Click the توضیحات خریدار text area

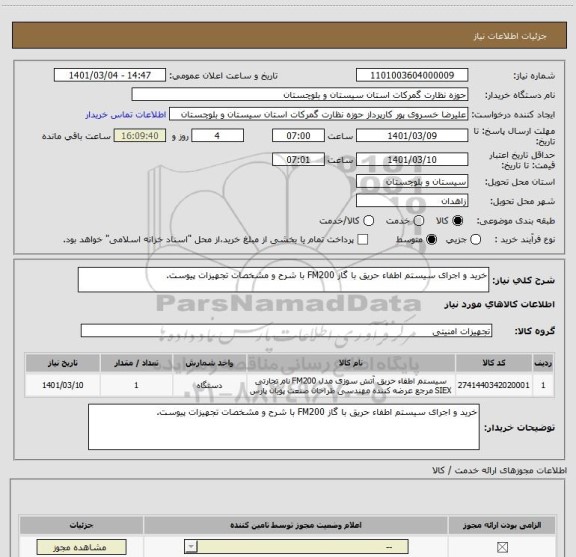(284, 427)
